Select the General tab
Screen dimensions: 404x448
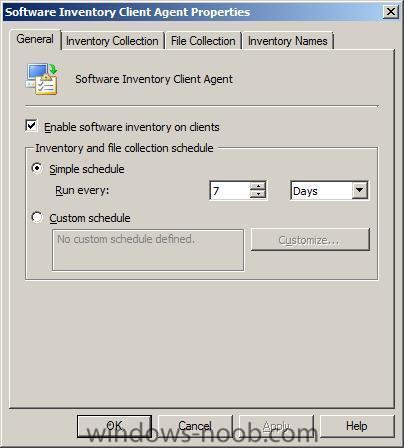pos(35,39)
